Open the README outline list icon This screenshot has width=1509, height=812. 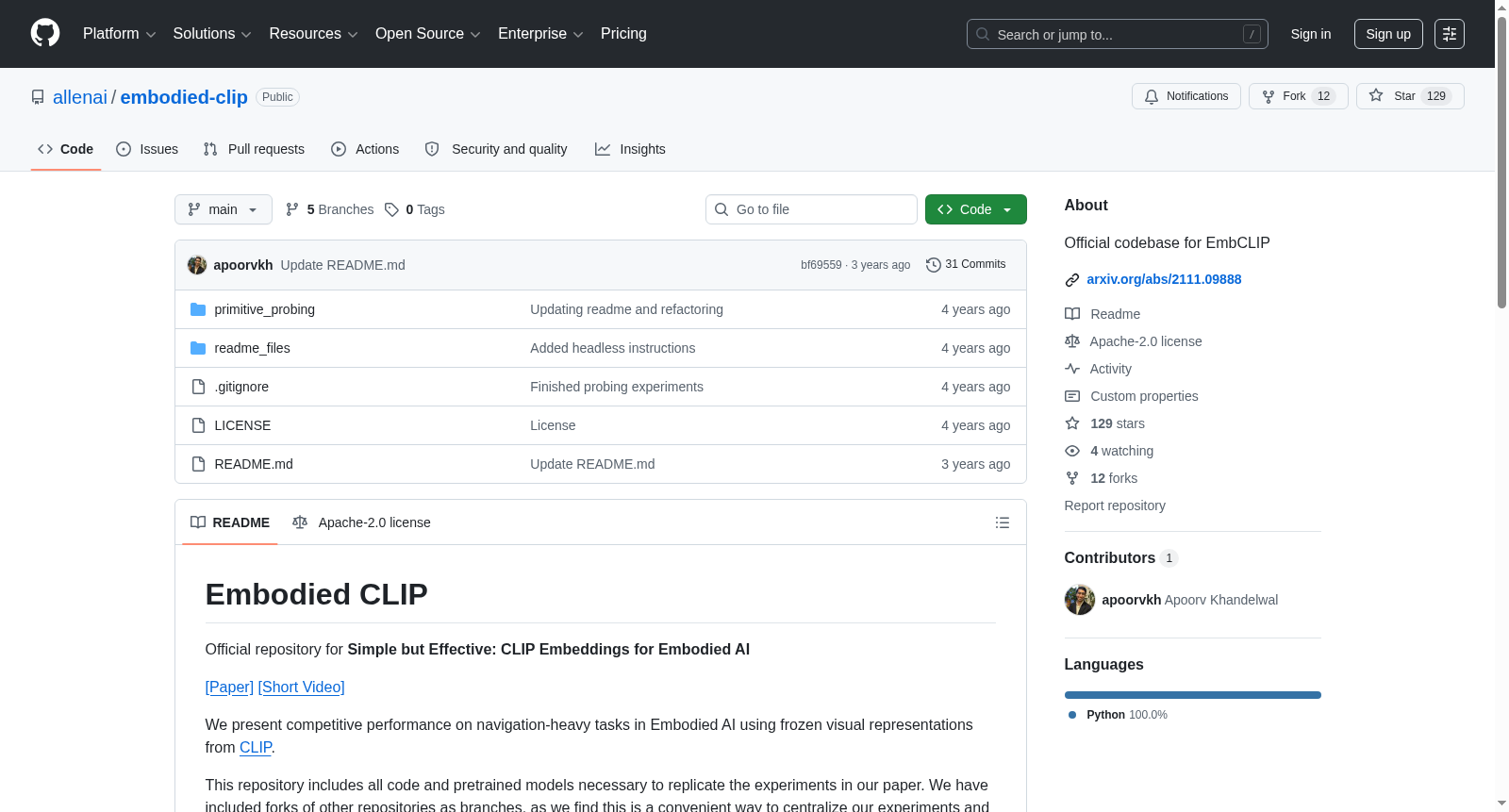coord(1003,522)
